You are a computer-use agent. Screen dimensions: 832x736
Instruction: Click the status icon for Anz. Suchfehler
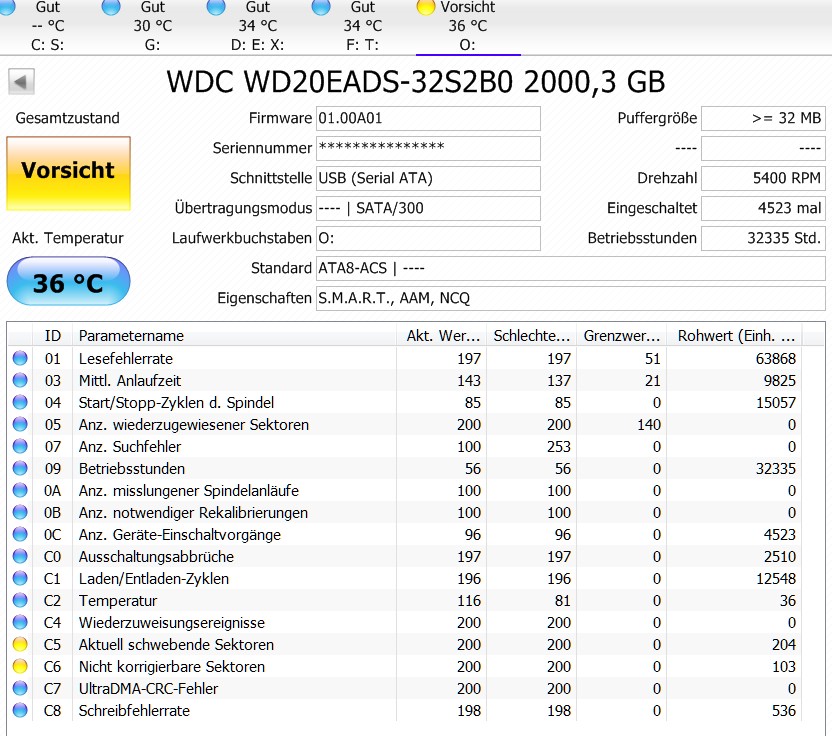click(20, 446)
